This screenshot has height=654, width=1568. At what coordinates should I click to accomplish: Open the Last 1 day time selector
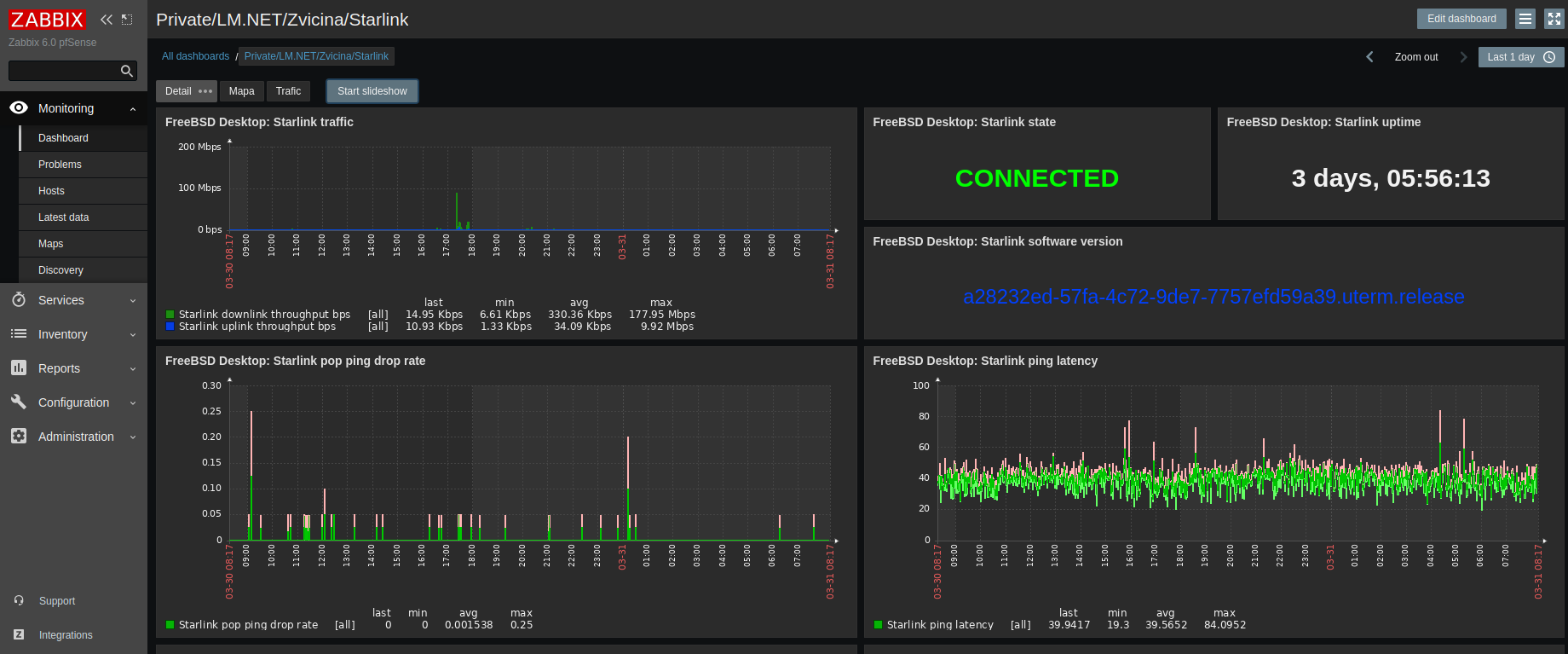1521,57
